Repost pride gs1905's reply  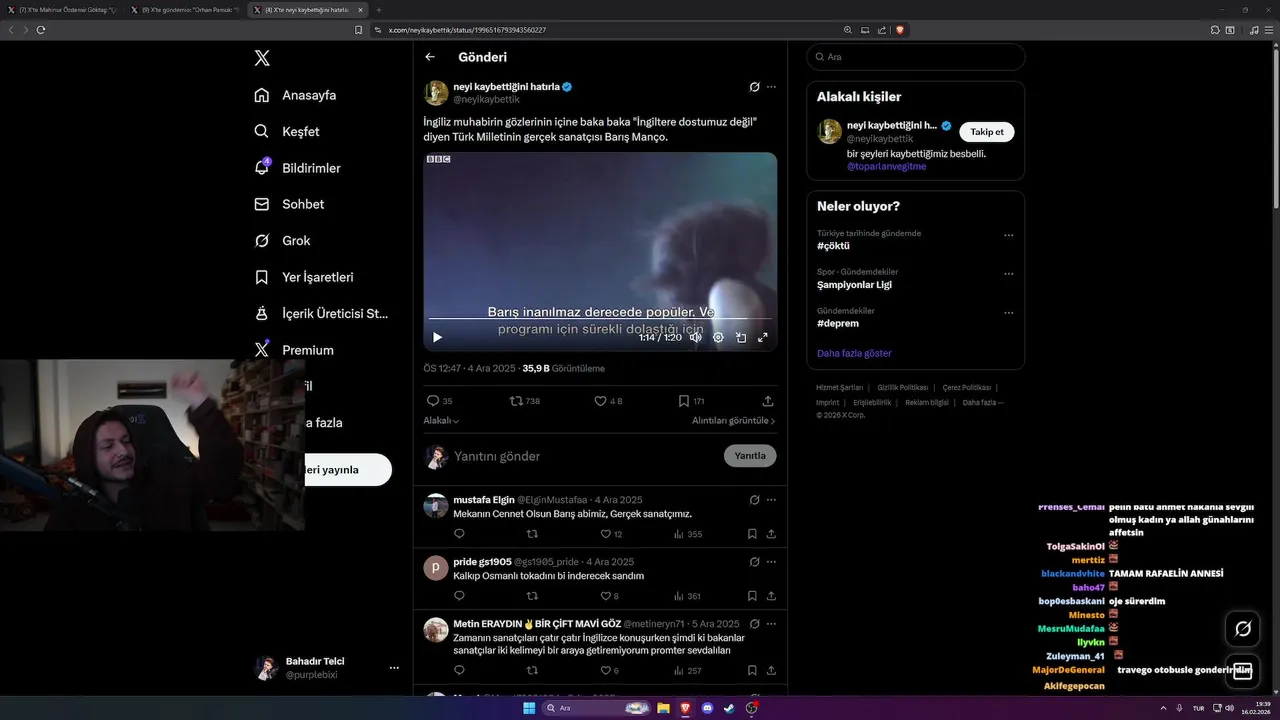click(x=532, y=596)
